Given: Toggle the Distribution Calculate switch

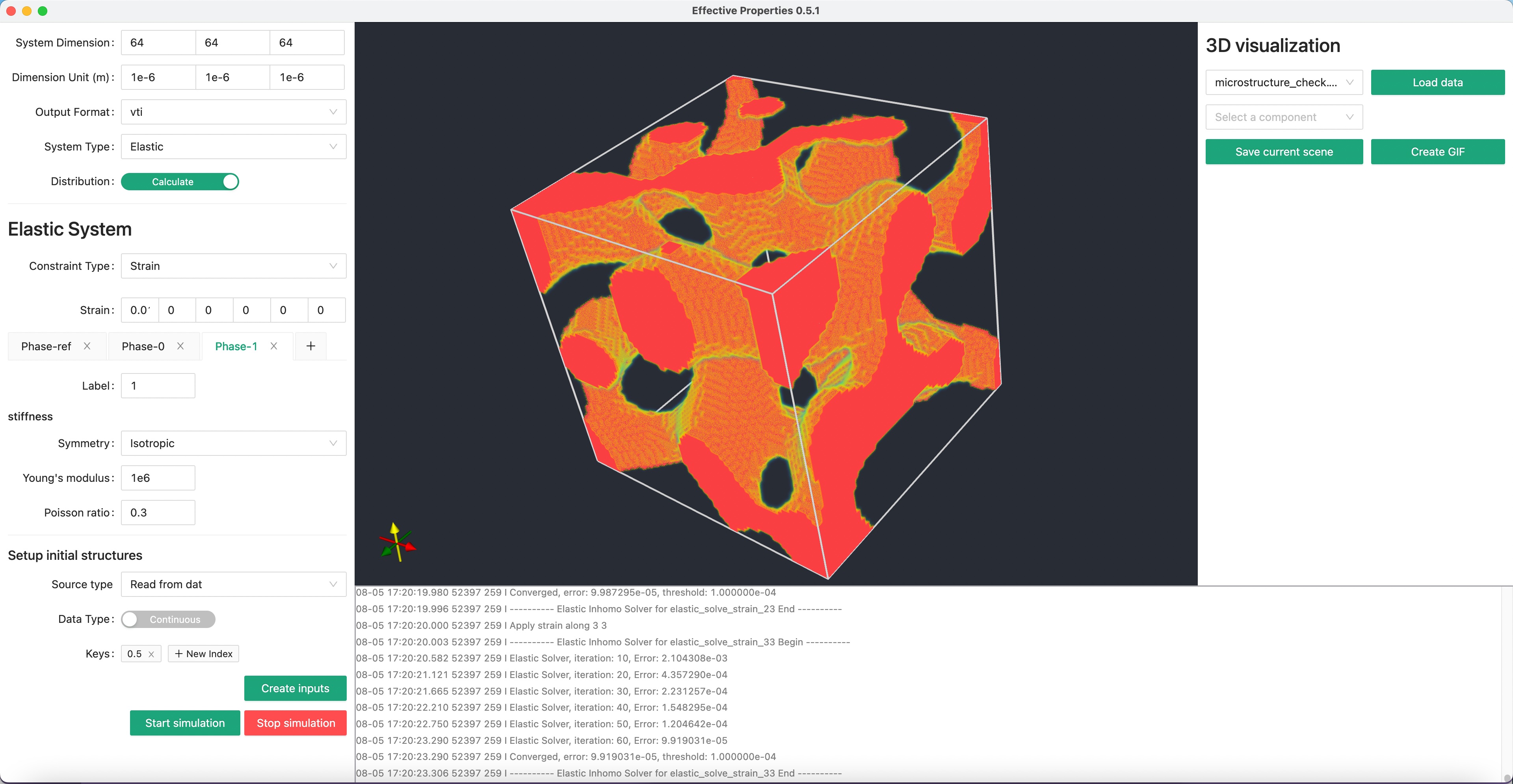Looking at the screenshot, I should 180,182.
